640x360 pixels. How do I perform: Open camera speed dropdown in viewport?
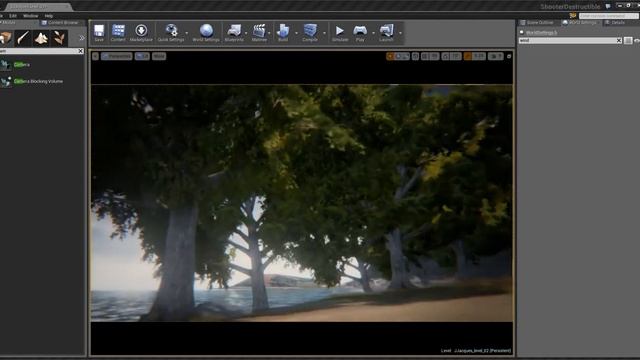click(x=496, y=56)
